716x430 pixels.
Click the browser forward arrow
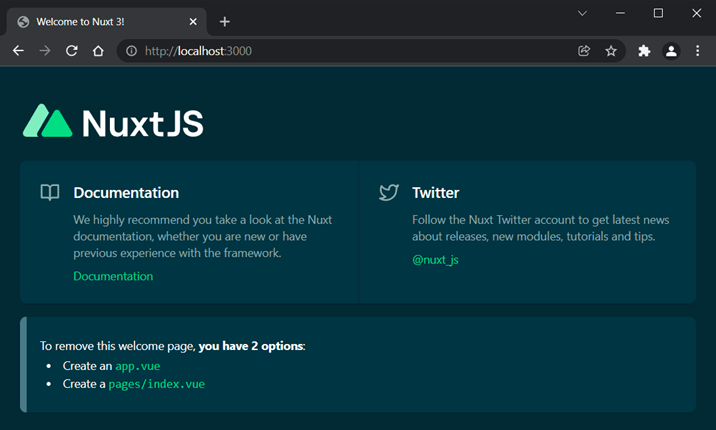[45, 51]
